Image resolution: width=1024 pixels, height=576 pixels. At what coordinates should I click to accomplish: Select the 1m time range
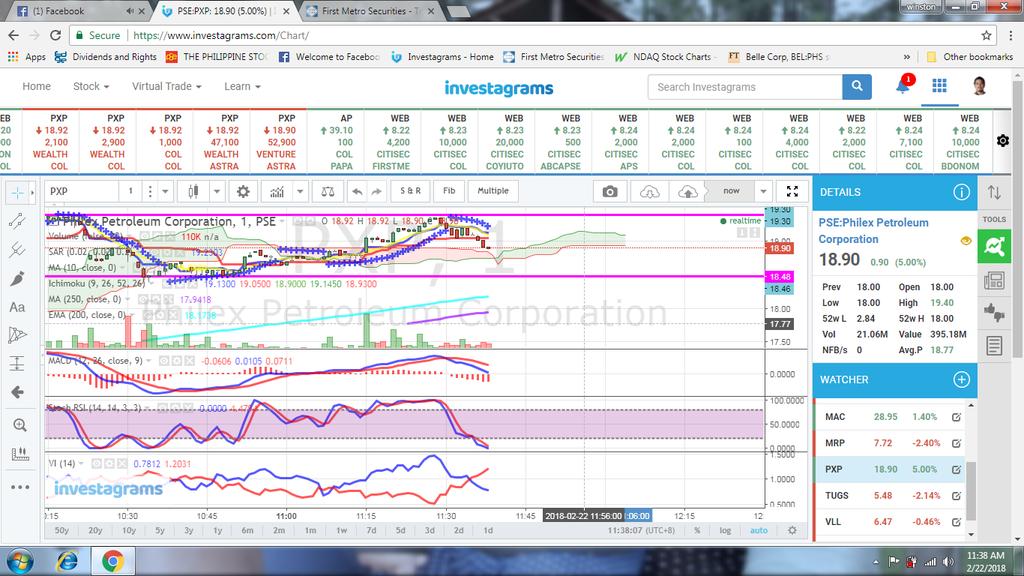(x=310, y=530)
